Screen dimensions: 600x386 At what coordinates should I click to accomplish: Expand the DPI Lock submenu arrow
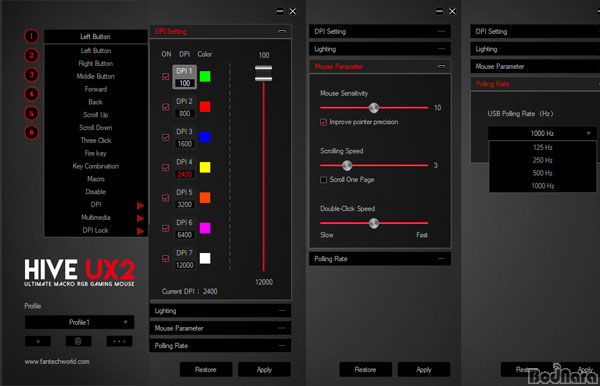click(140, 231)
